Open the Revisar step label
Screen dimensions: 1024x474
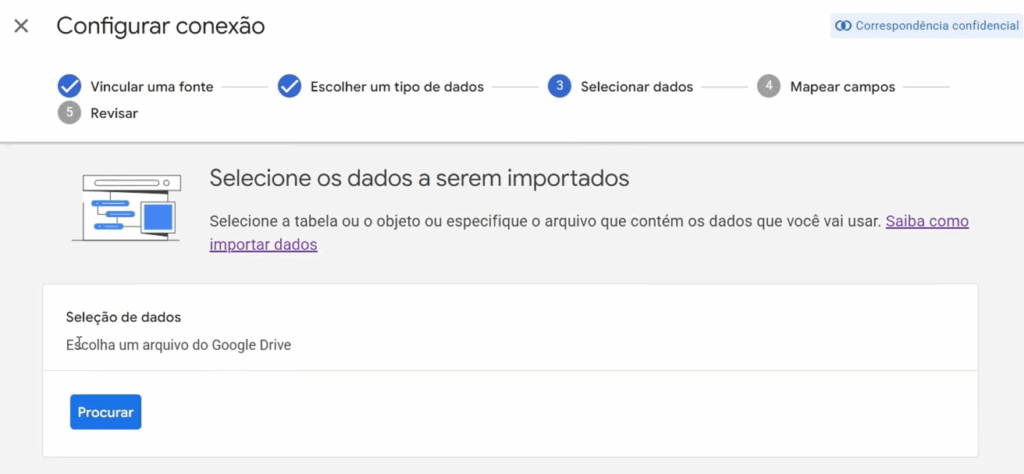click(x=114, y=113)
